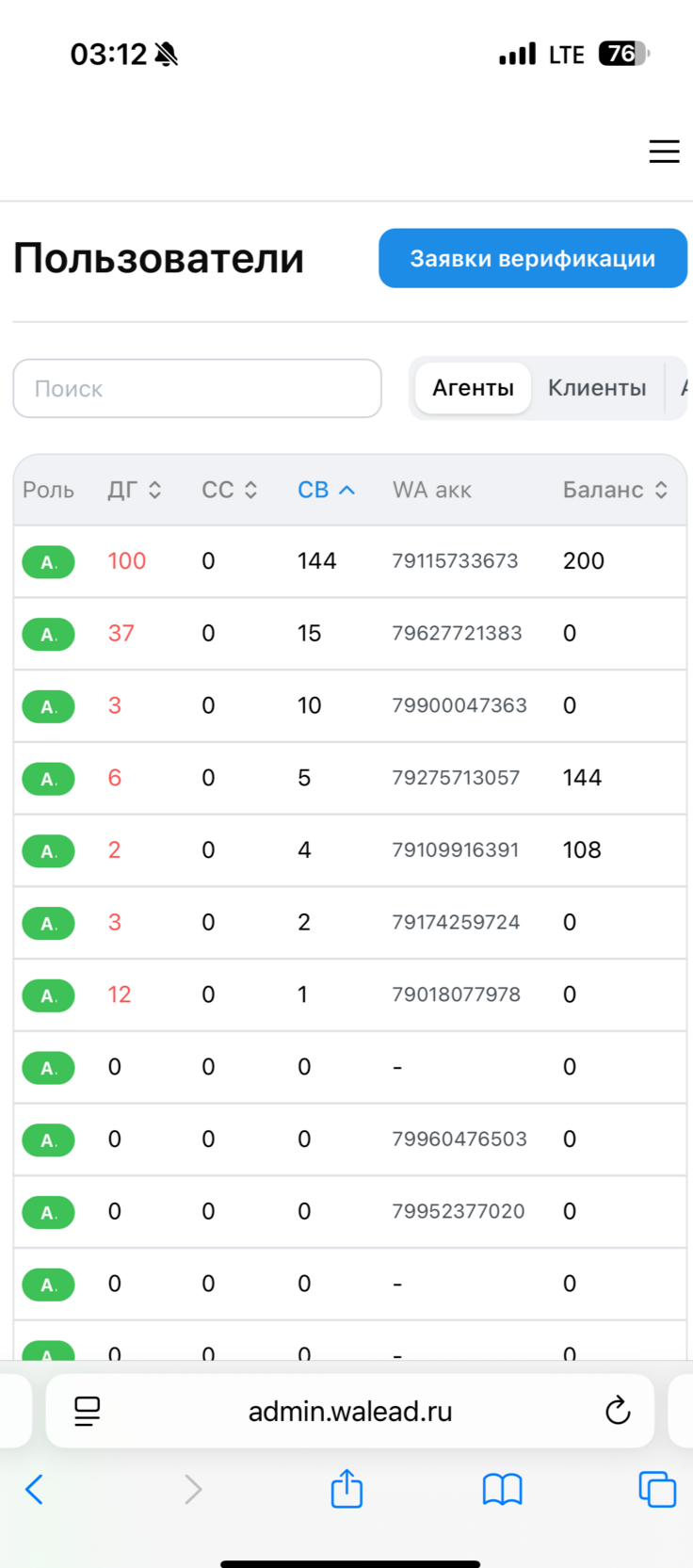Screen dimensions: 693x1568
Task: Toggle СВ column sort chevron
Action: click(x=346, y=490)
